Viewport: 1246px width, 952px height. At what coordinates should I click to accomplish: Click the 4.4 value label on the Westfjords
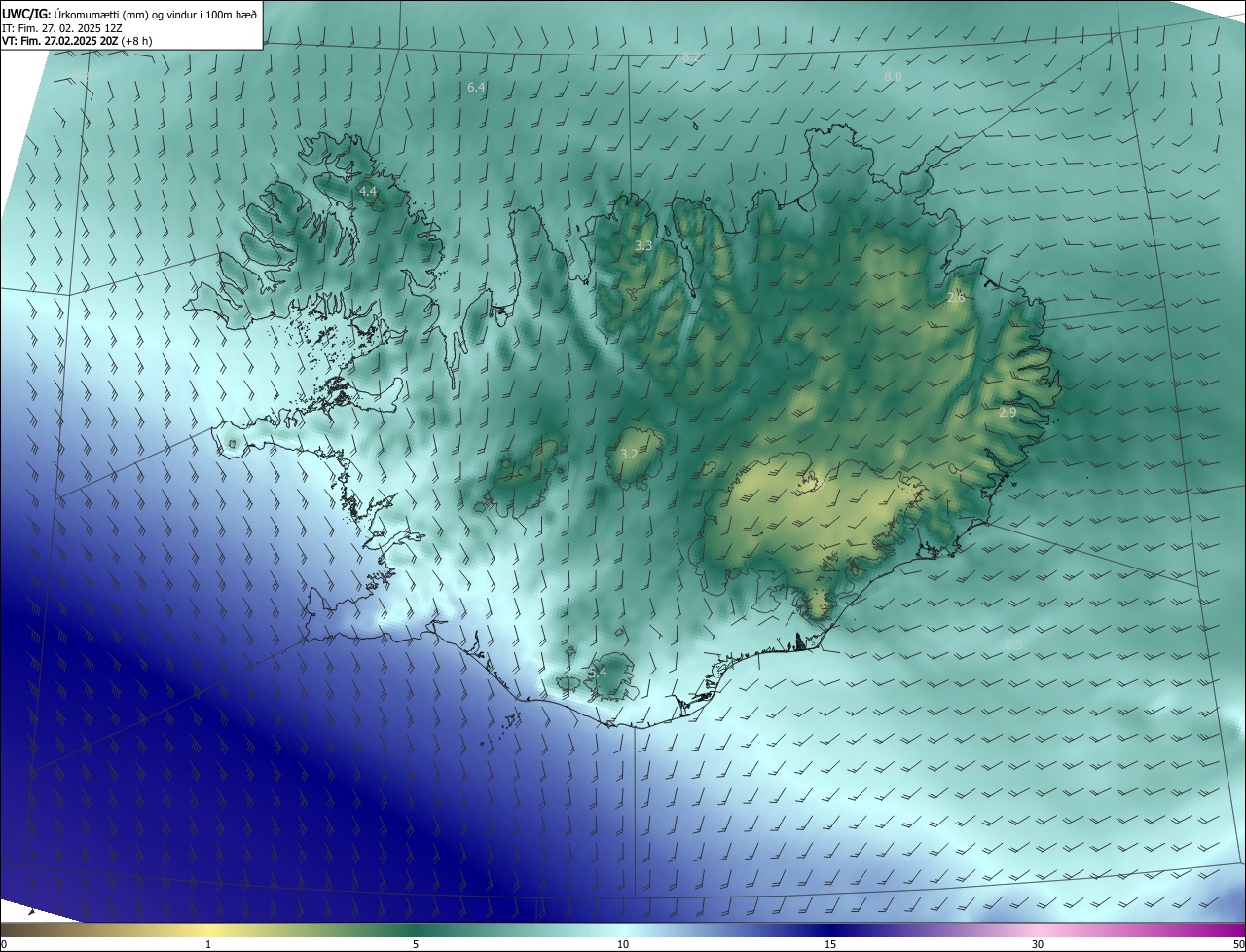(x=368, y=192)
